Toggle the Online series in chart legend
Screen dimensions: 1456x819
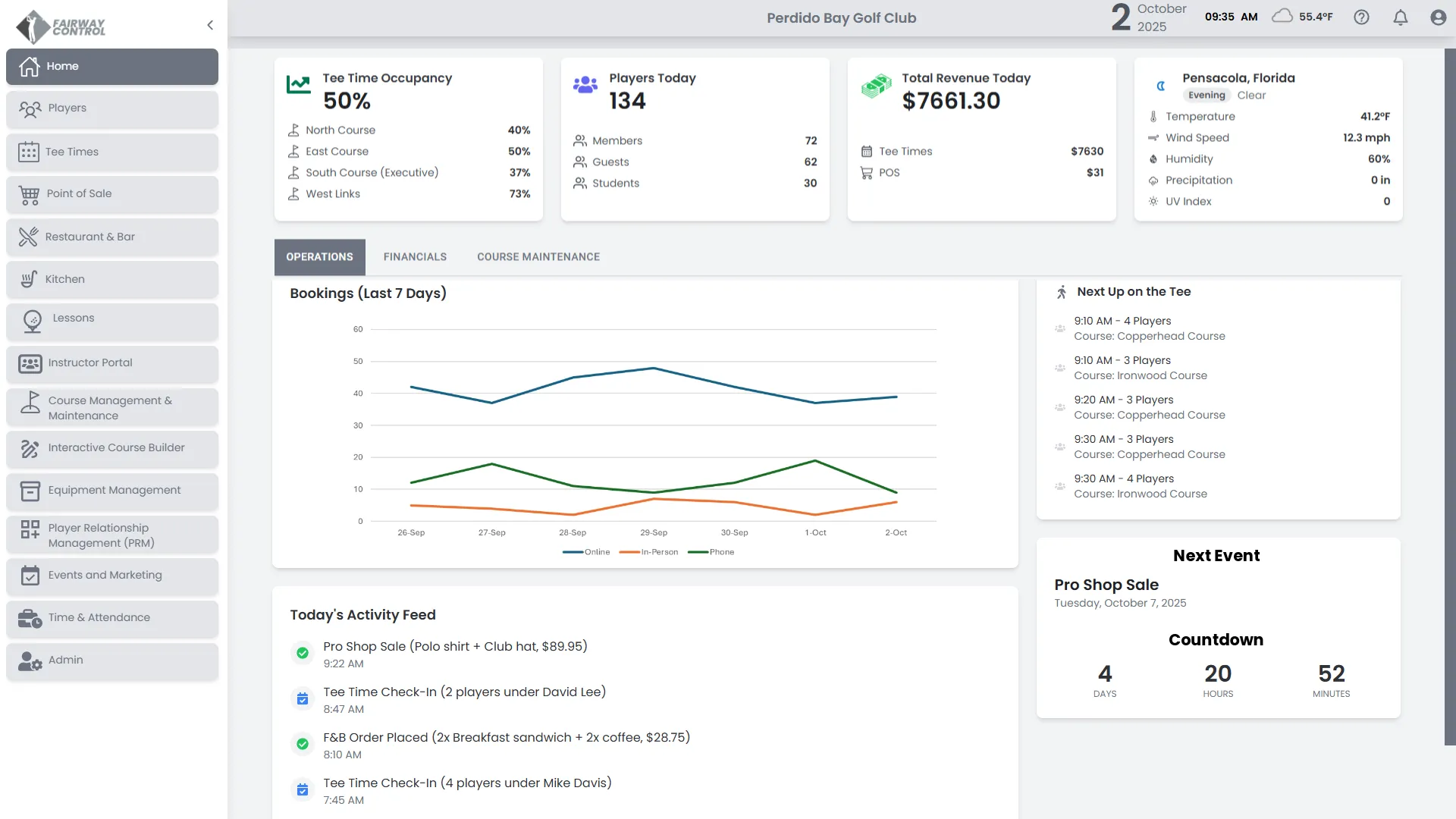pos(586,552)
